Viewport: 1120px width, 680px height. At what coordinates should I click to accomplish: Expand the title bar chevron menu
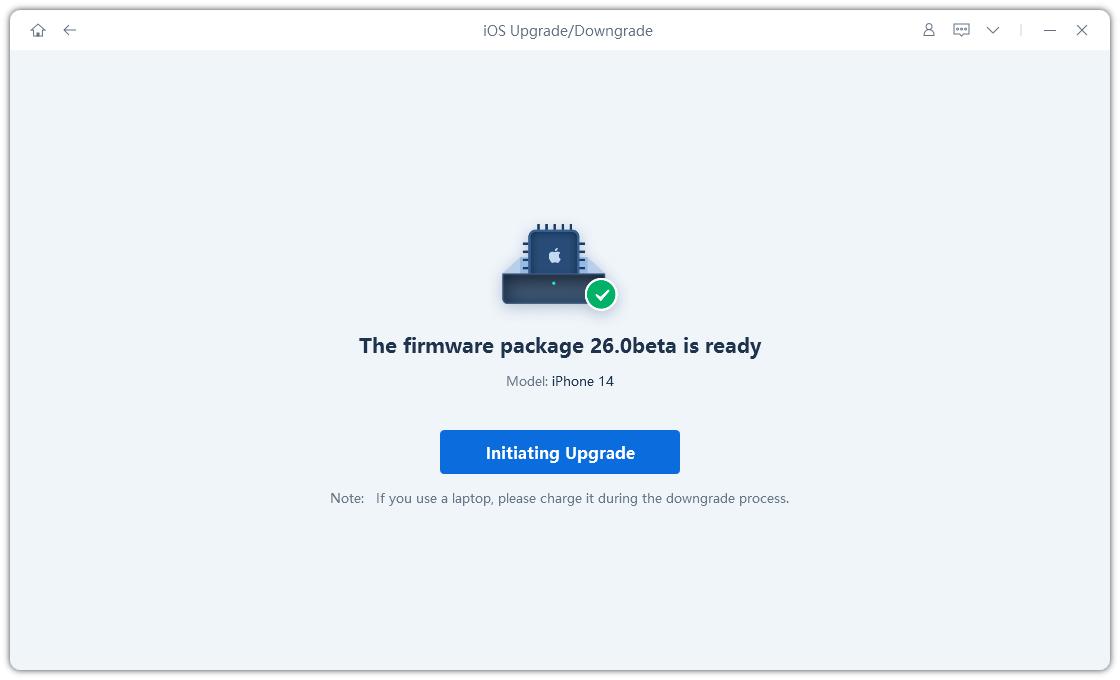tap(993, 30)
